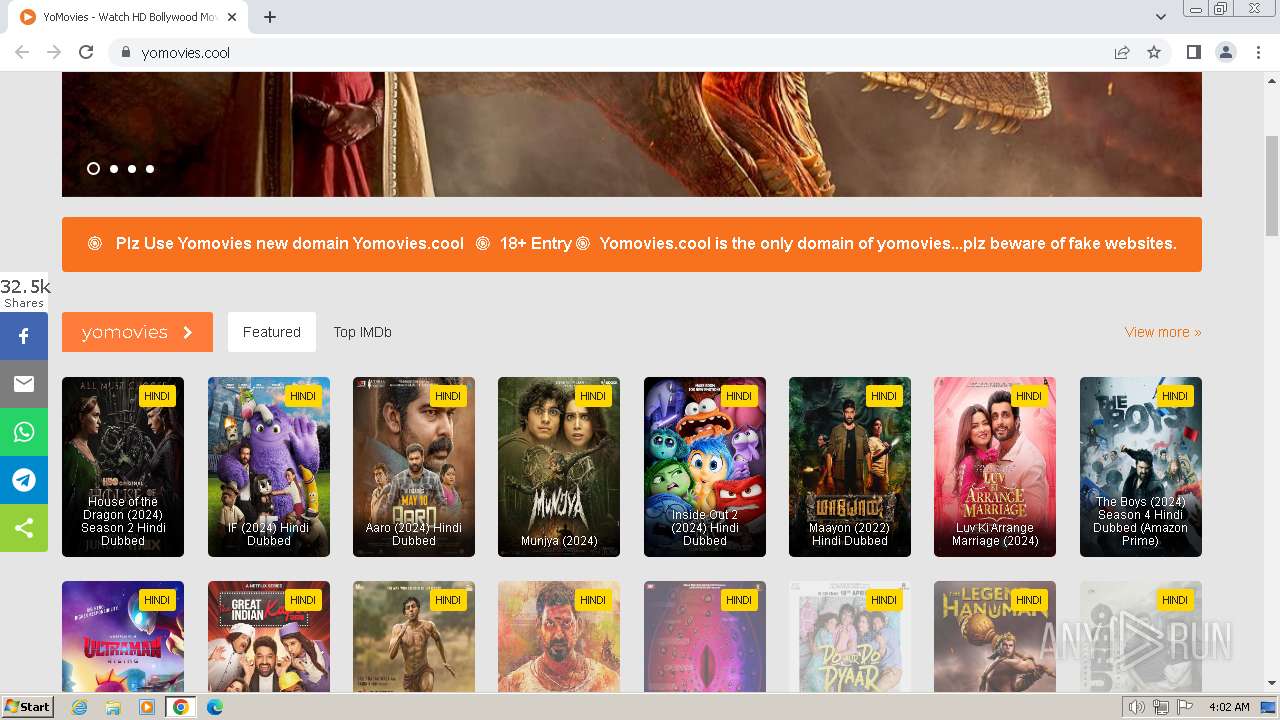Viewport: 1280px width, 720px height.
Task: Bookmark this tab with the star icon
Action: point(1154,52)
